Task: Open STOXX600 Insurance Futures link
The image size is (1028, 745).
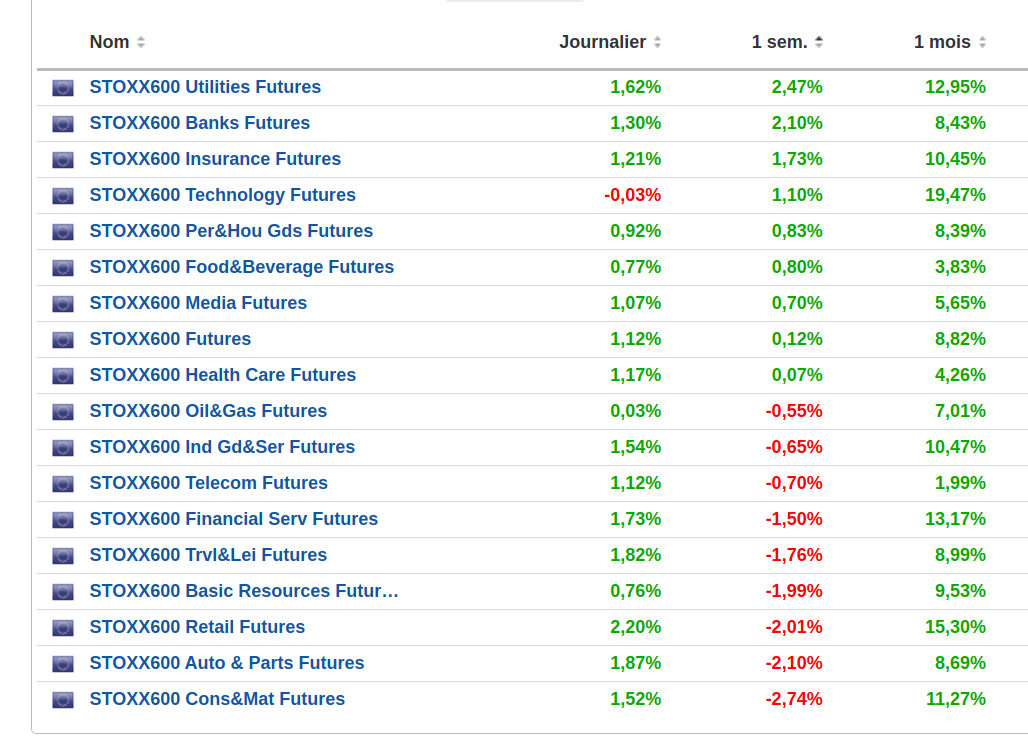Action: 215,159
